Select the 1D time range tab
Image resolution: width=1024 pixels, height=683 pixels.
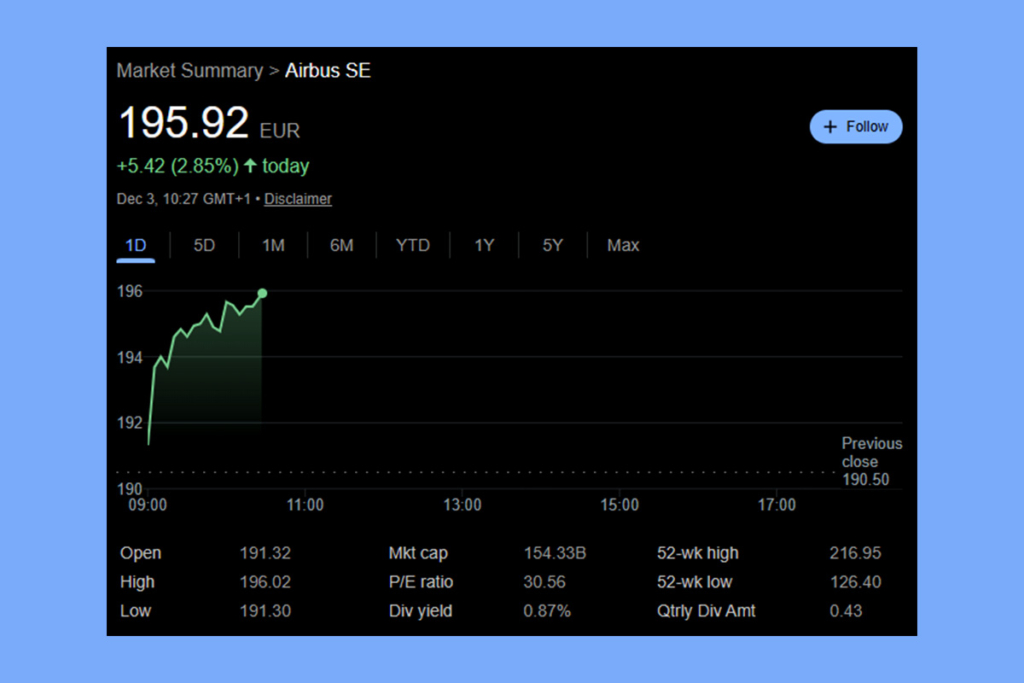(x=136, y=245)
